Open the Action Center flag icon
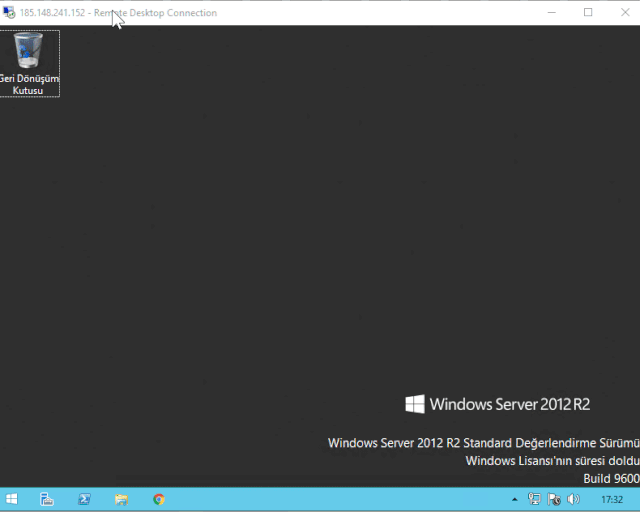 (x=553, y=499)
